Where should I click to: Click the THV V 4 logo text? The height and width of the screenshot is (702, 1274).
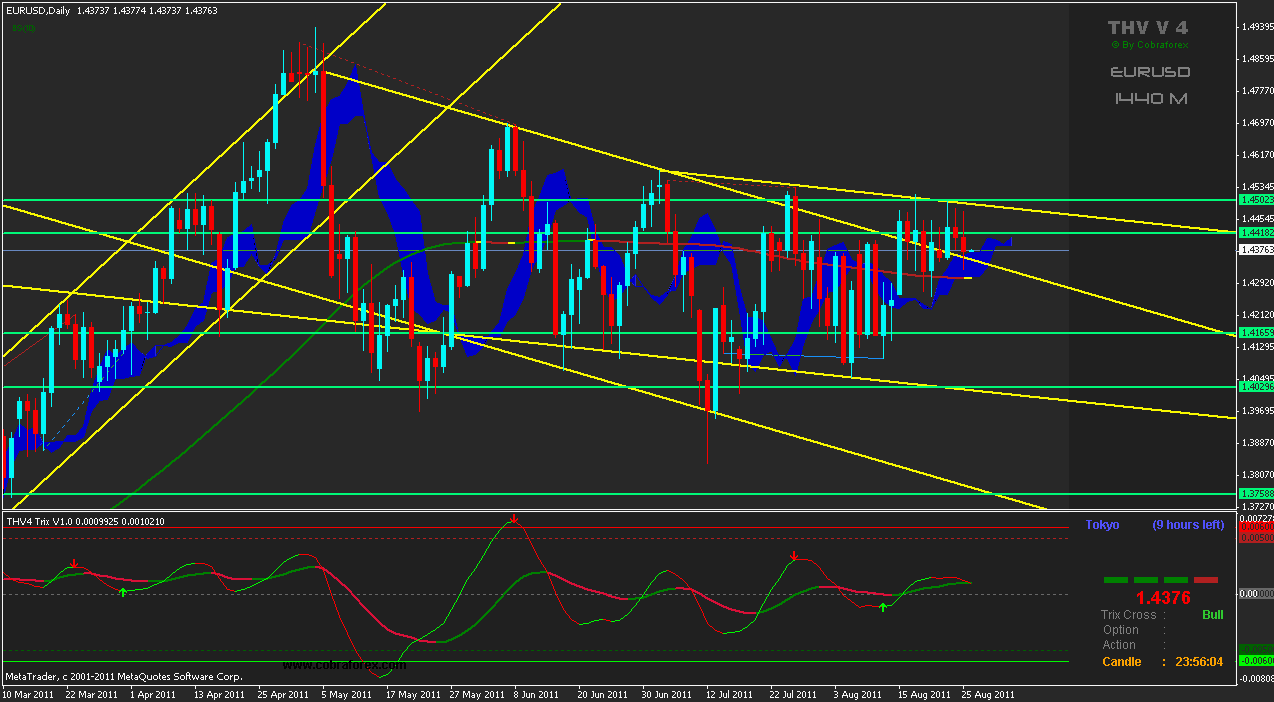tap(1148, 28)
